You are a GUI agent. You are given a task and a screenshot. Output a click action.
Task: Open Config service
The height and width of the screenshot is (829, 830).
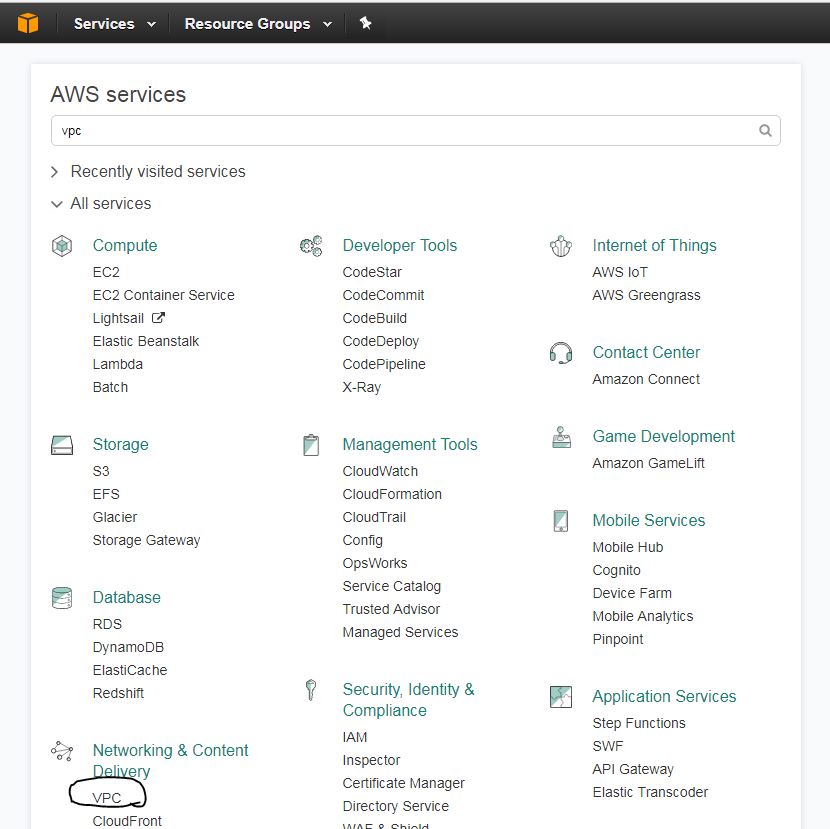point(363,540)
